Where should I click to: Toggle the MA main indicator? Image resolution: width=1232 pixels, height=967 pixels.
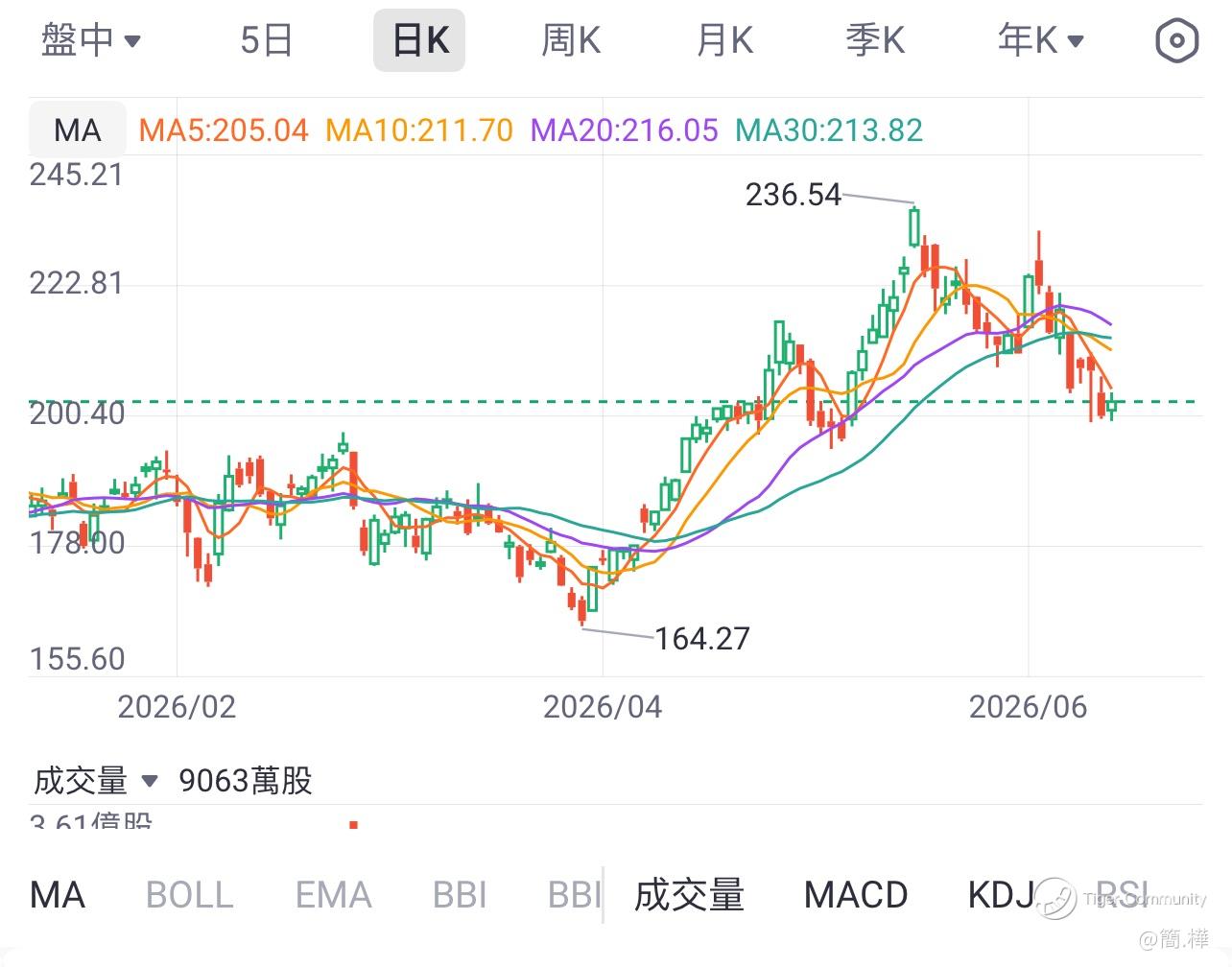[x=58, y=895]
